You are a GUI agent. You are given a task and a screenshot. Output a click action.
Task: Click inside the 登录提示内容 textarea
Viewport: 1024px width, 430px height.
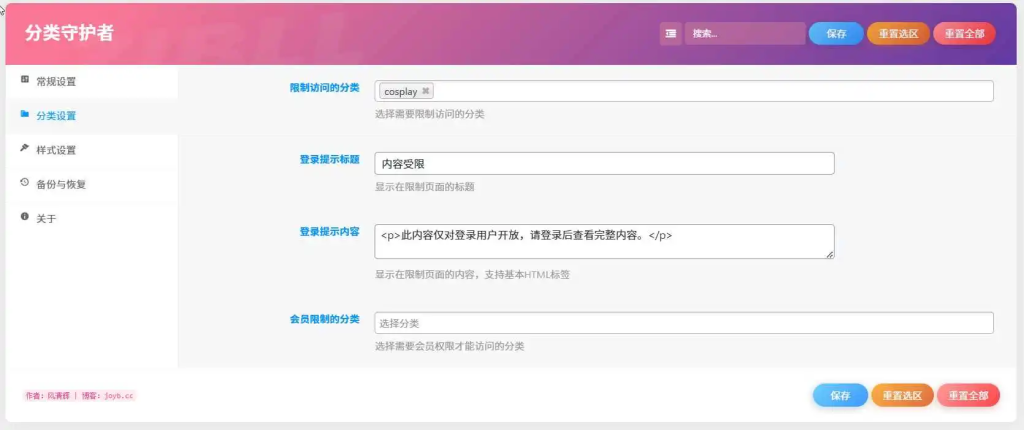[x=604, y=242]
